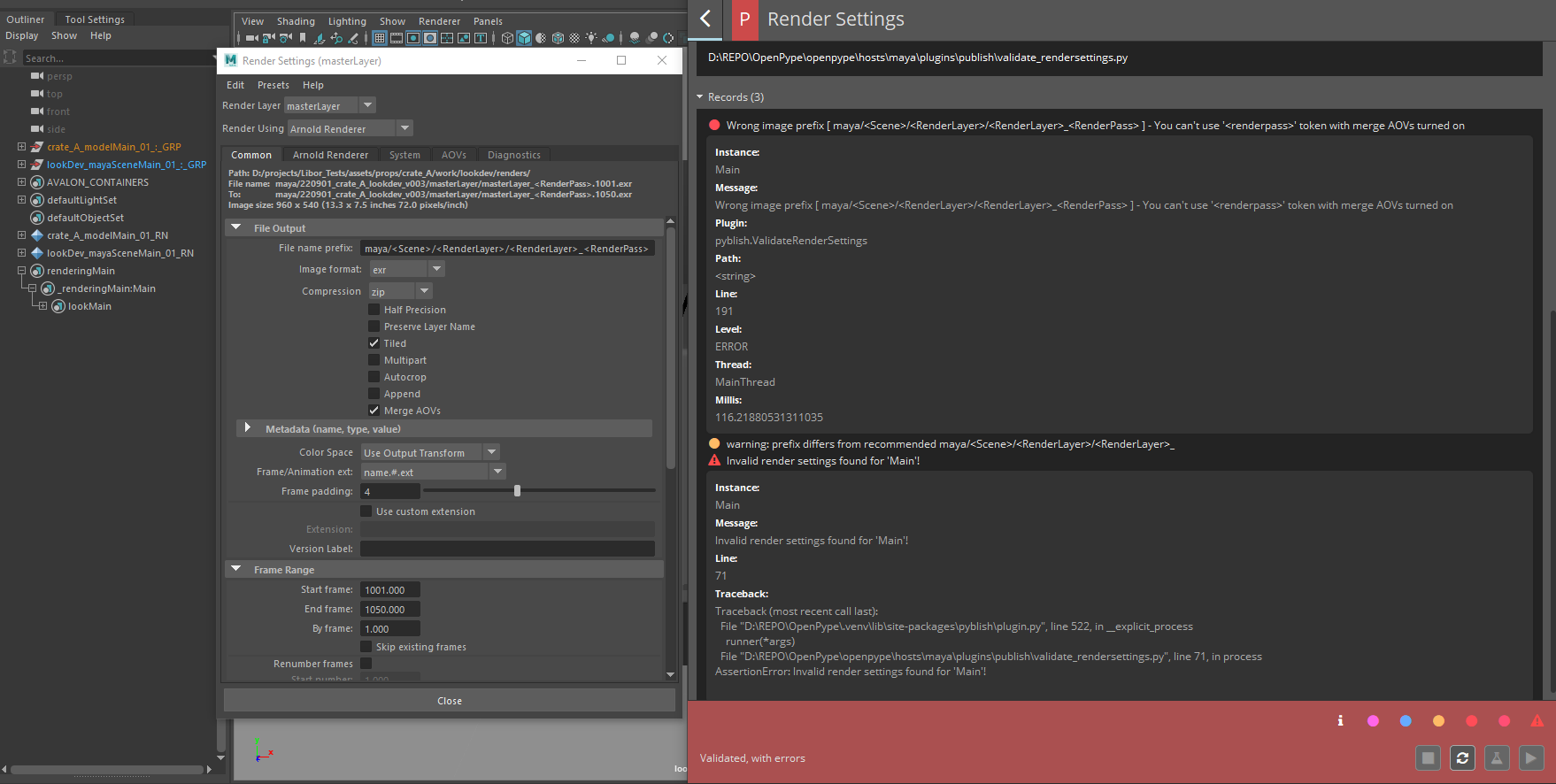Image resolution: width=1556 pixels, height=784 pixels.
Task: Toggle 2D Pan/Zoom icon in viewport toolbar
Action: pos(336,38)
